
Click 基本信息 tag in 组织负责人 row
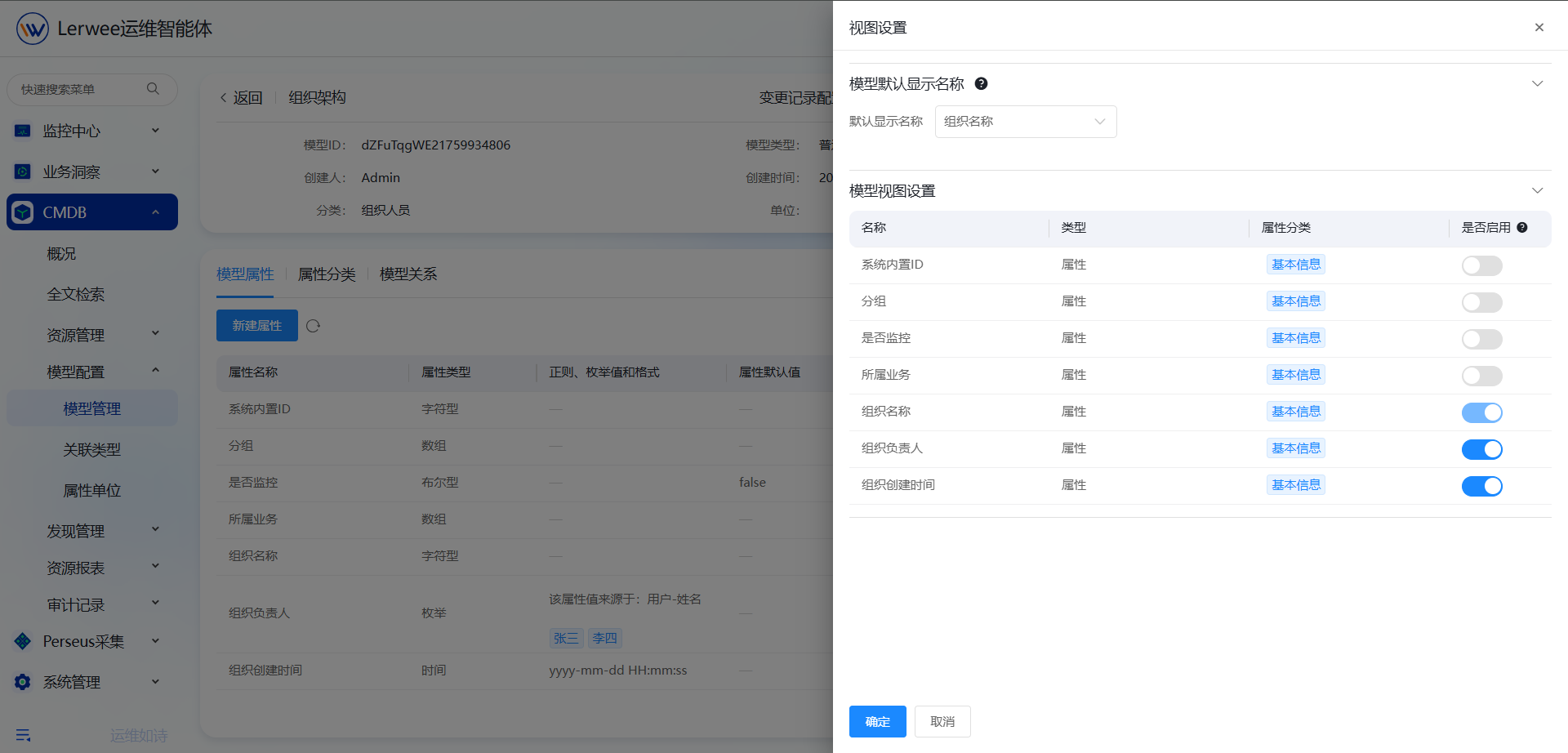[1296, 448]
